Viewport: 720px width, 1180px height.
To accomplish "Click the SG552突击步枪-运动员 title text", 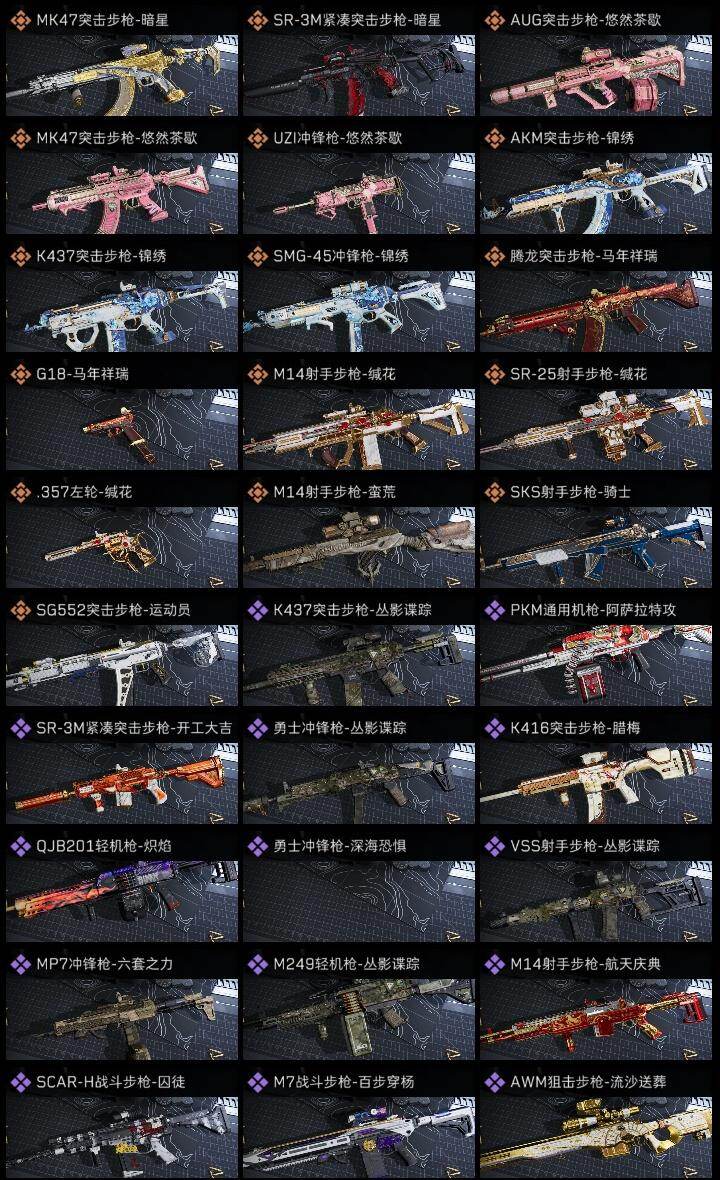I will click(113, 610).
